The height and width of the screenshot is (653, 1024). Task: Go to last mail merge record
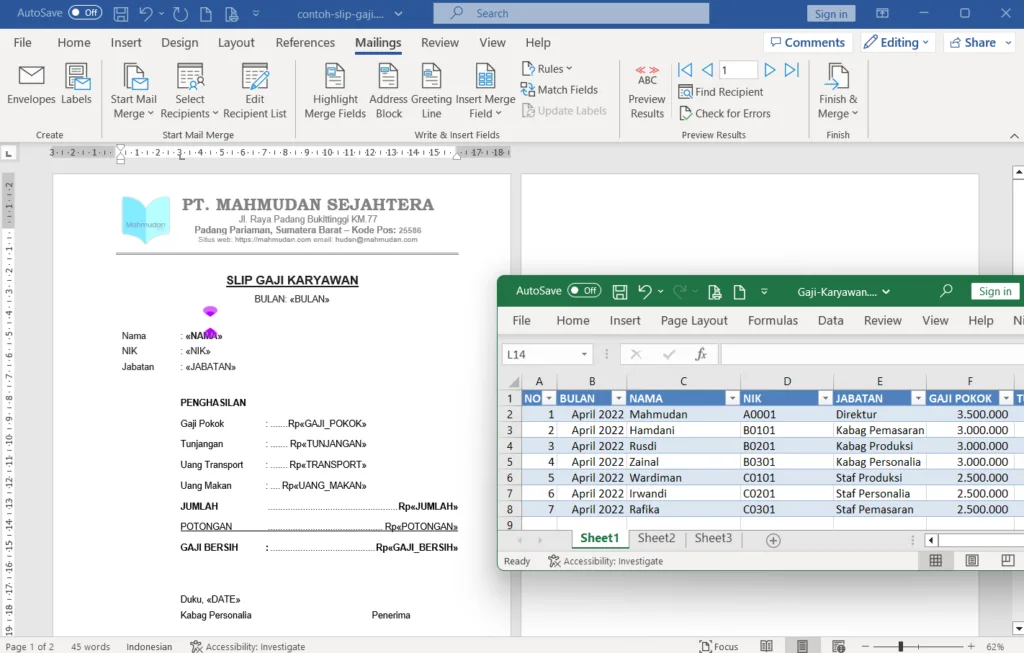(792, 70)
